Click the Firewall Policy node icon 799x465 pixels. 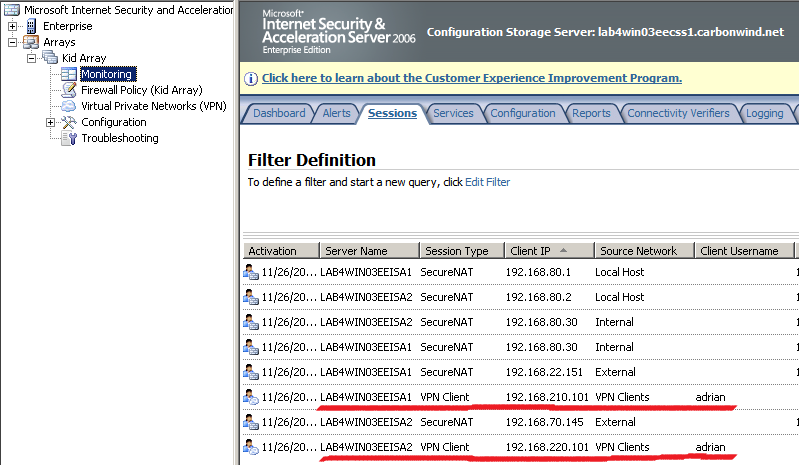69,90
